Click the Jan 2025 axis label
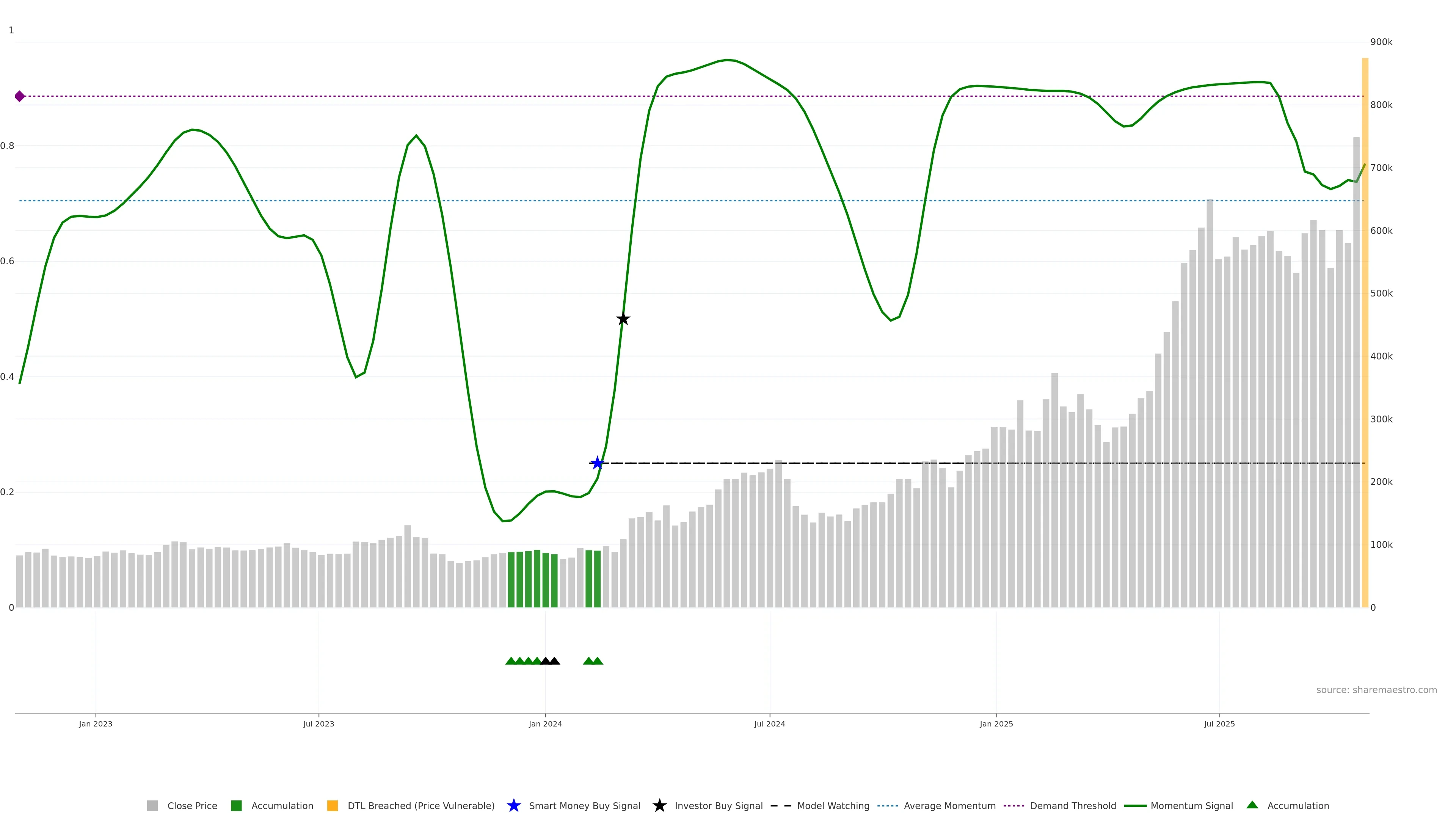The image size is (1456, 819). tap(996, 723)
